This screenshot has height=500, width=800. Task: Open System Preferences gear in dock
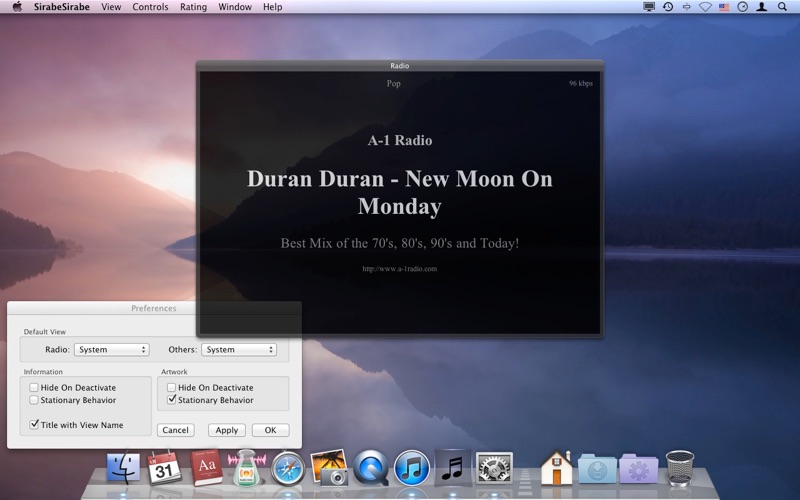pos(494,468)
